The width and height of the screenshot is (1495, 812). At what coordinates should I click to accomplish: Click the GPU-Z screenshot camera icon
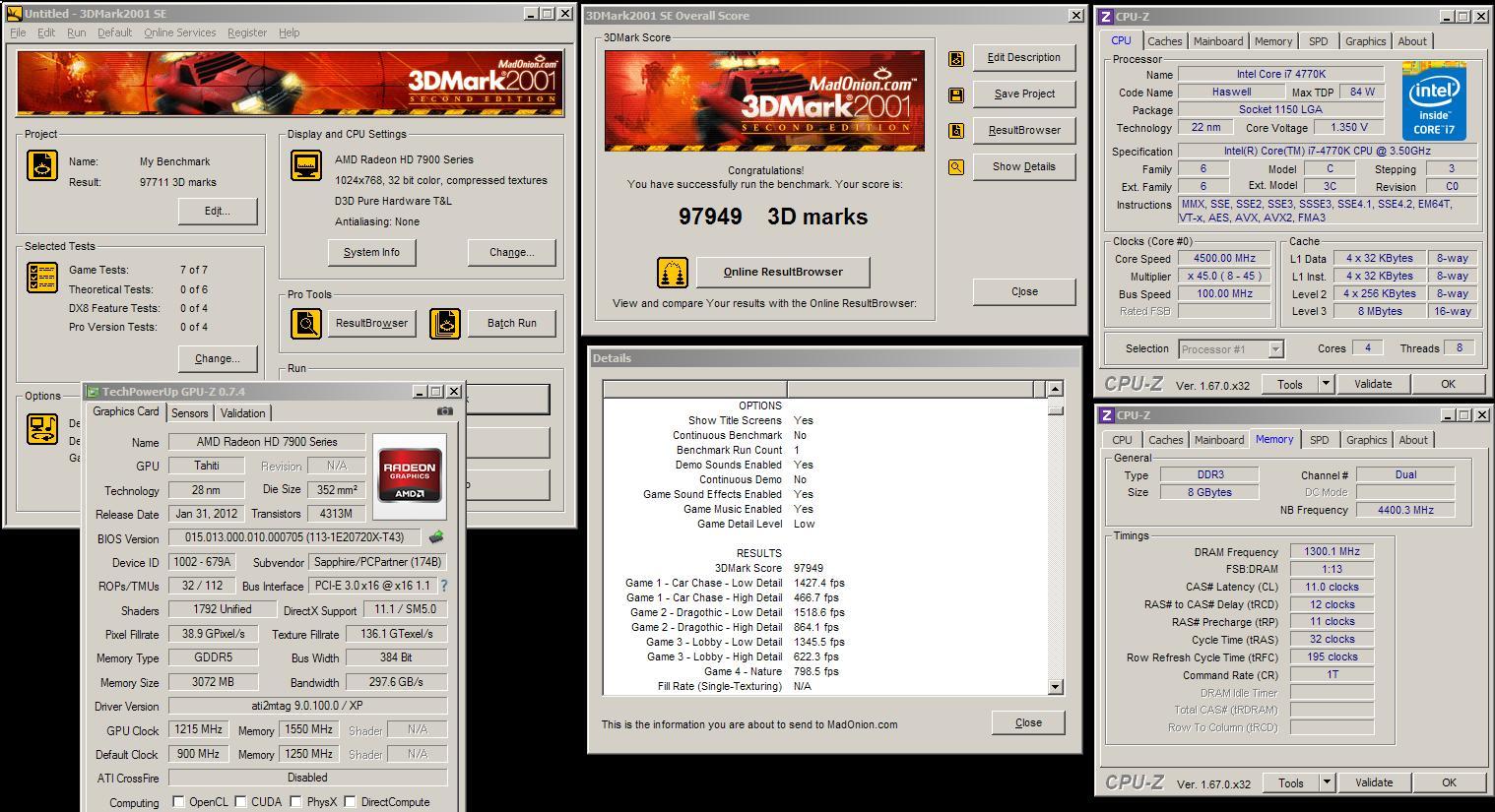(445, 411)
